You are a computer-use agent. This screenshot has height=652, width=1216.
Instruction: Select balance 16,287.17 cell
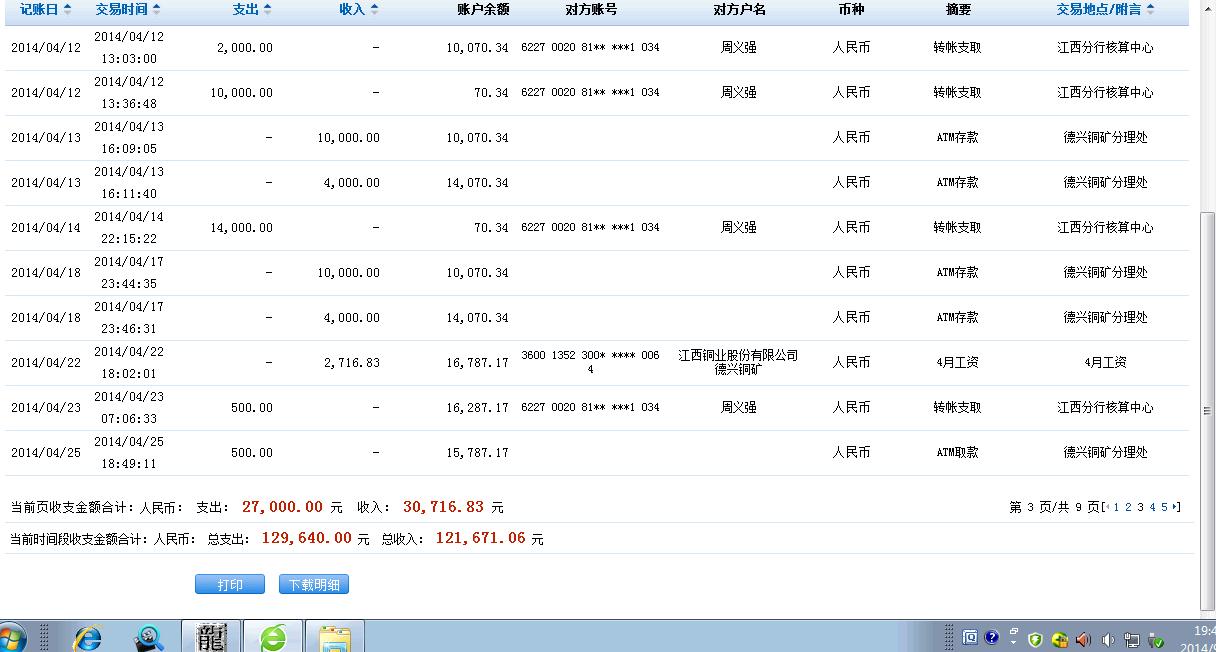tap(477, 408)
